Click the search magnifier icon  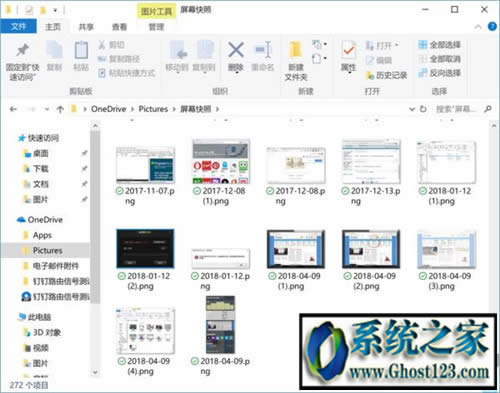tap(488, 109)
